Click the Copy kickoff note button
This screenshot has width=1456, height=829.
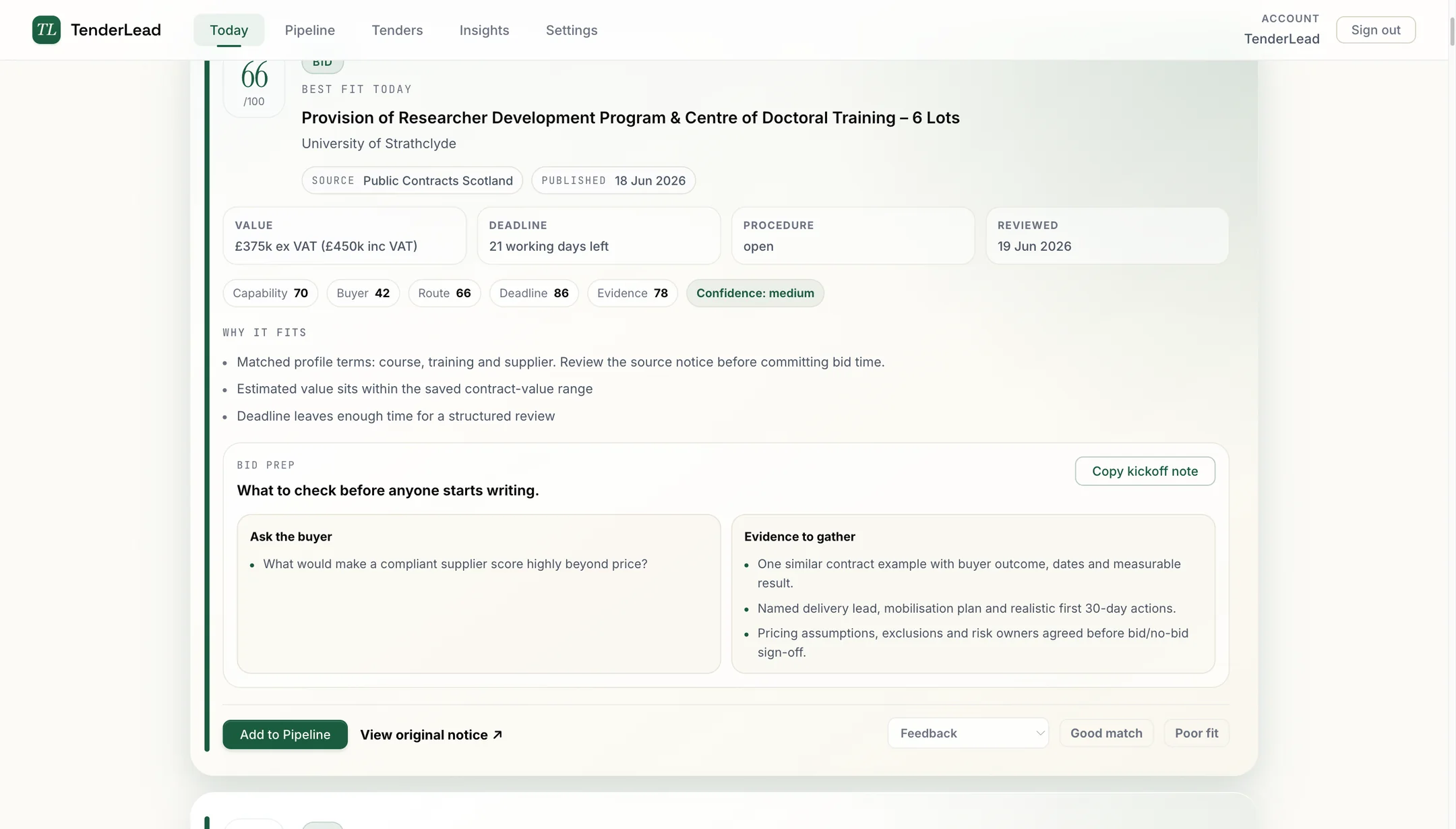pos(1145,471)
